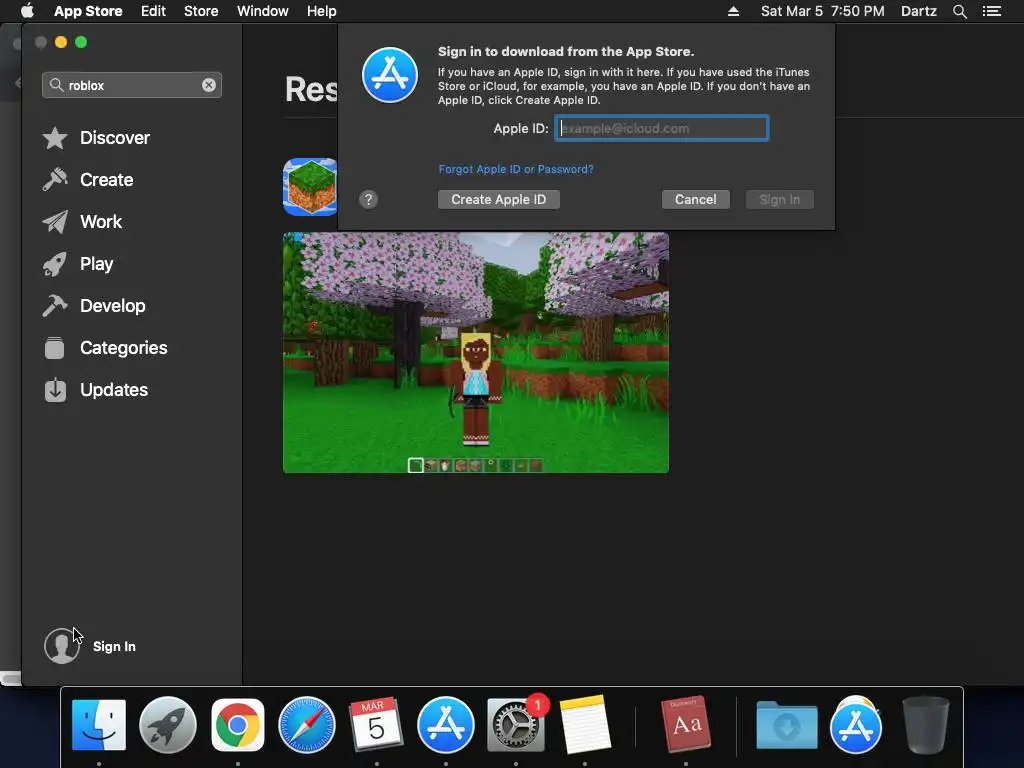The image size is (1024, 768).
Task: Clear the roblox search text
Action: [x=209, y=85]
